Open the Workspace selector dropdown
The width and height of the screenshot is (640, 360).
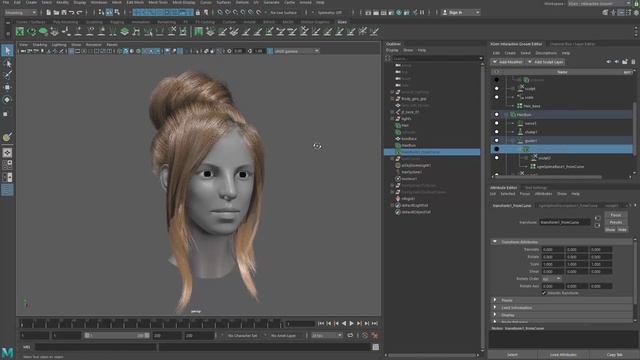[x=599, y=3]
